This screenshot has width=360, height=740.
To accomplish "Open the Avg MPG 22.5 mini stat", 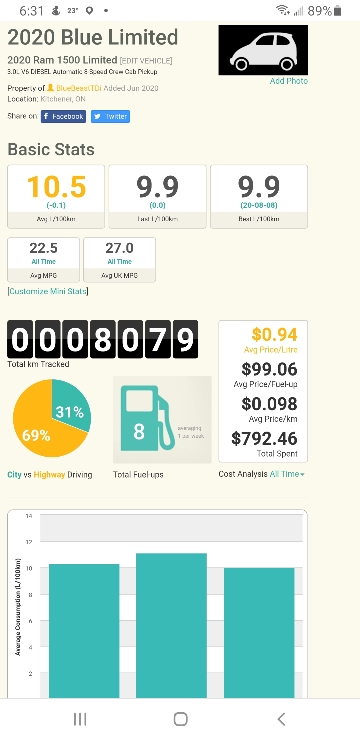I will 43,260.
